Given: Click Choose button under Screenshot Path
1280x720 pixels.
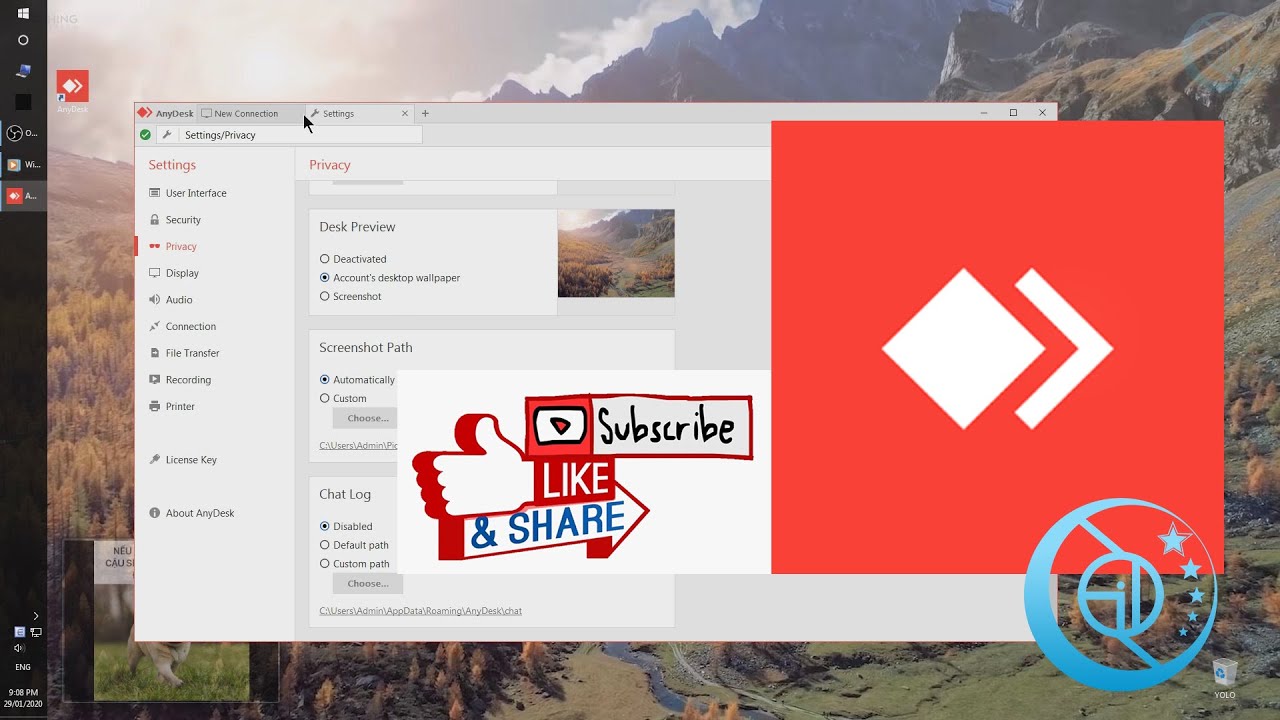Looking at the screenshot, I should [366, 418].
